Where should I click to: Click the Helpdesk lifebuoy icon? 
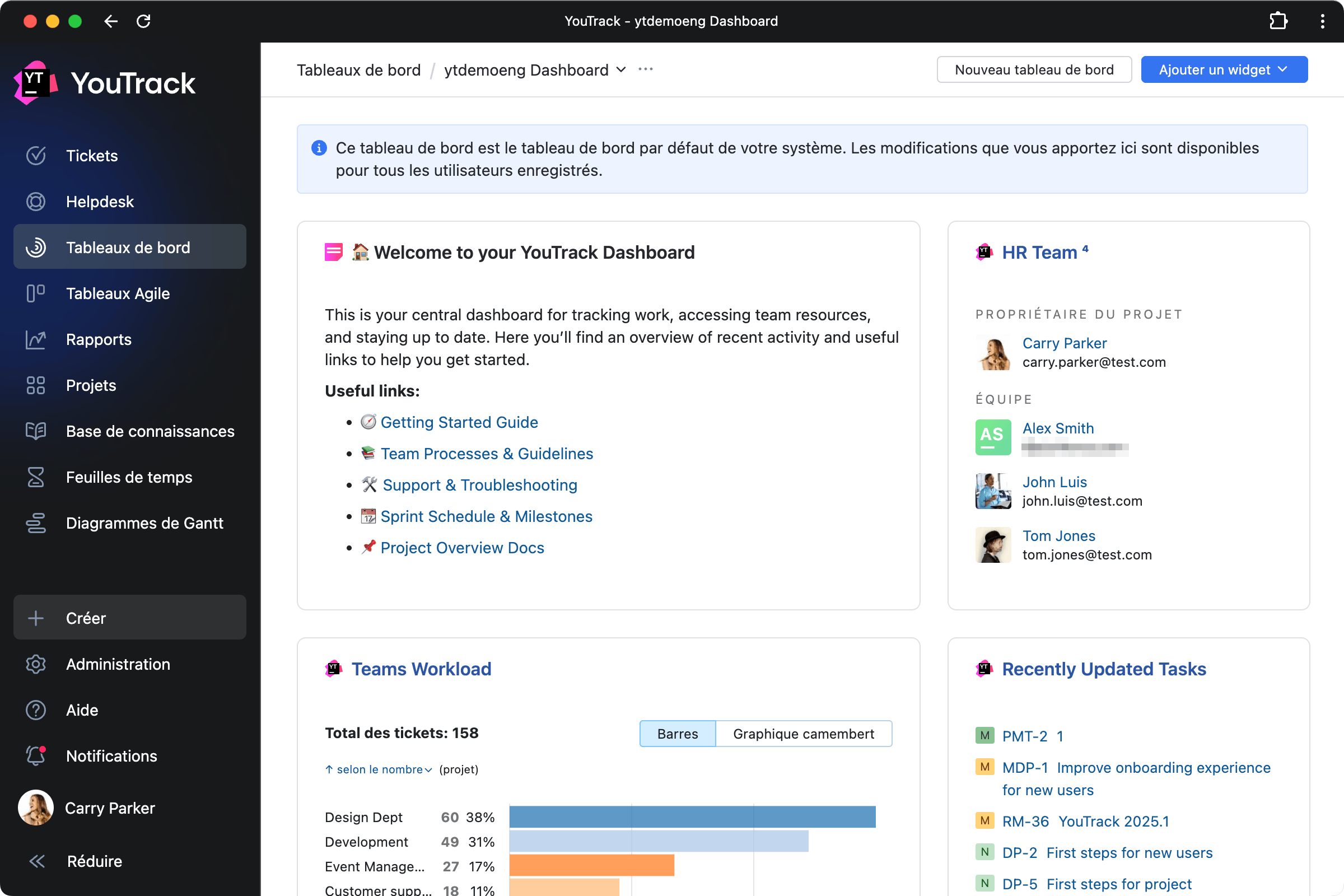(x=36, y=202)
